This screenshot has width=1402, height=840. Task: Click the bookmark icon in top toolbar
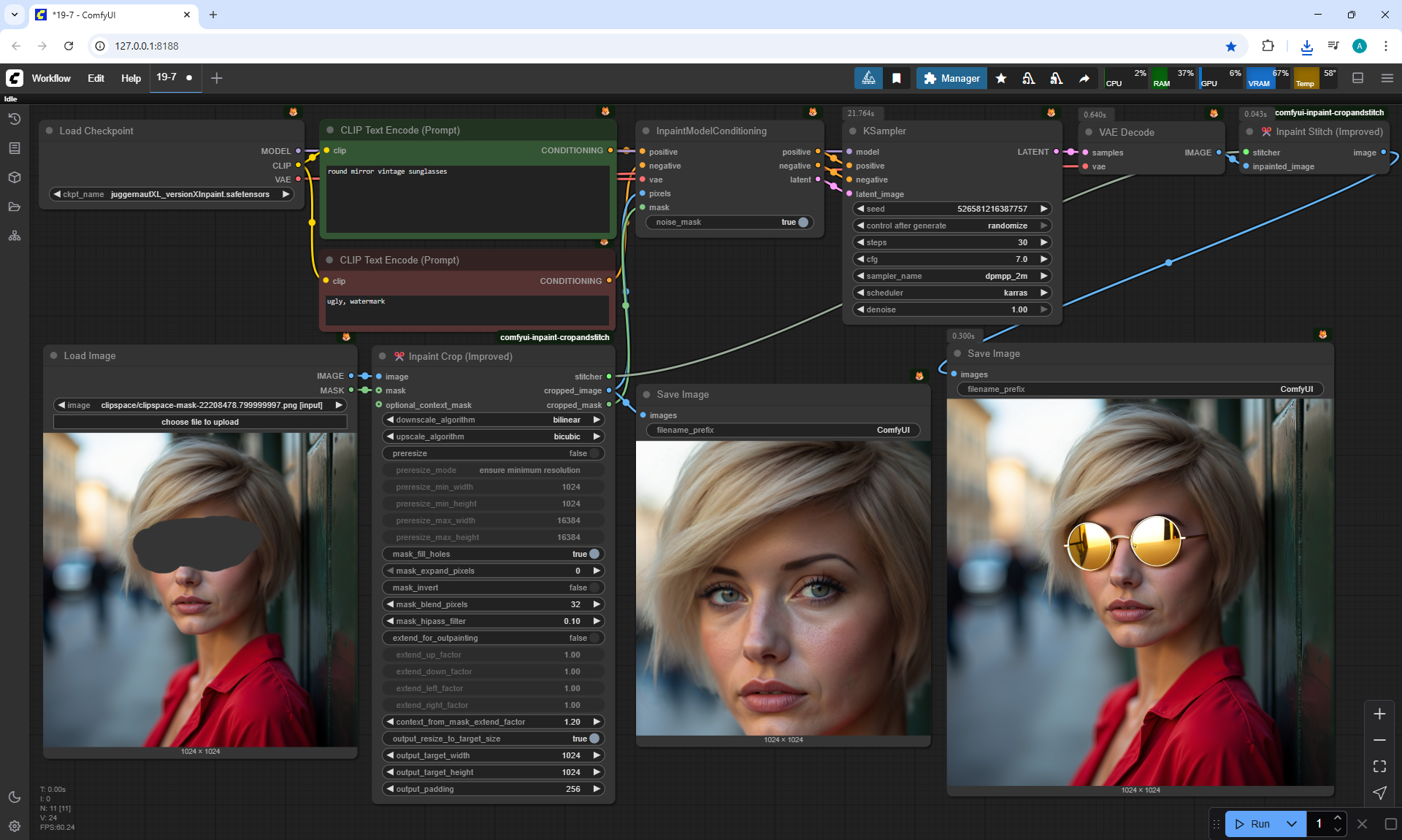[x=897, y=78]
